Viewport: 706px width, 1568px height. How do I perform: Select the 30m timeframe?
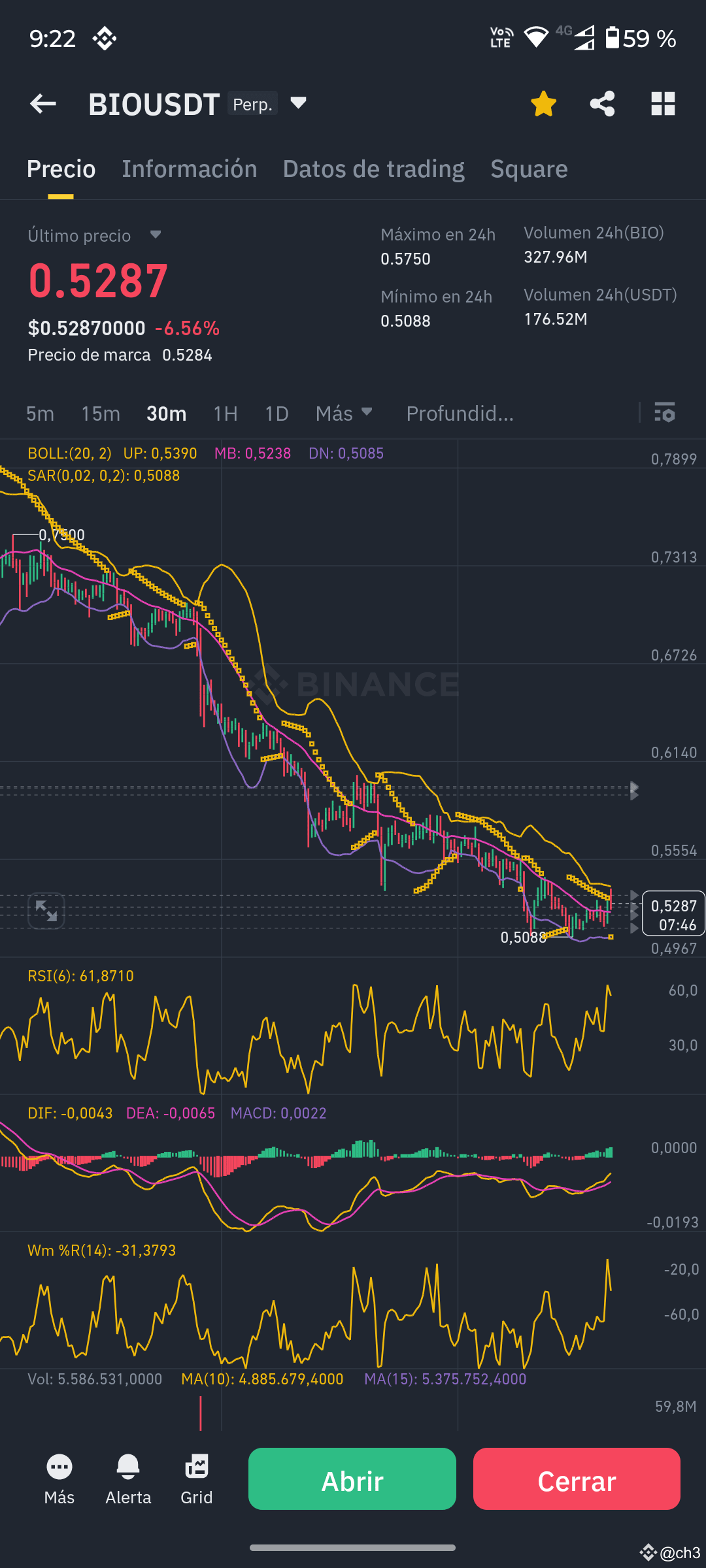167,414
